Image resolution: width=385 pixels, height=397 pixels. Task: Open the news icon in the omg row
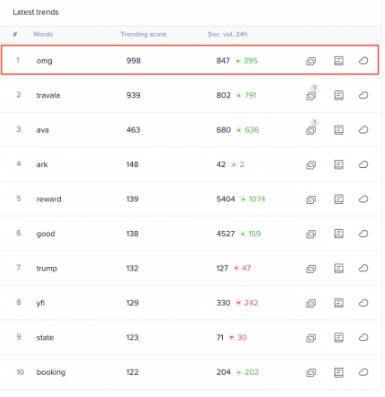[339, 61]
